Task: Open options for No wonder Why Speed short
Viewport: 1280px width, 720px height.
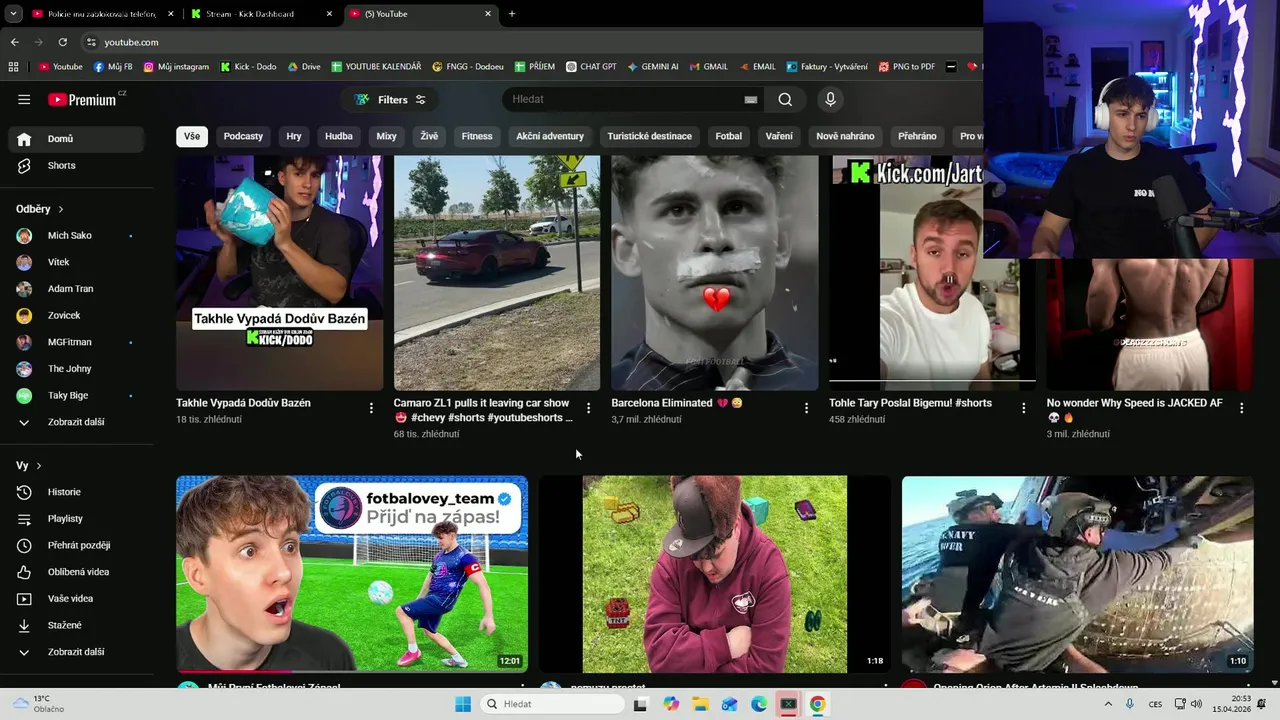Action: point(1241,408)
